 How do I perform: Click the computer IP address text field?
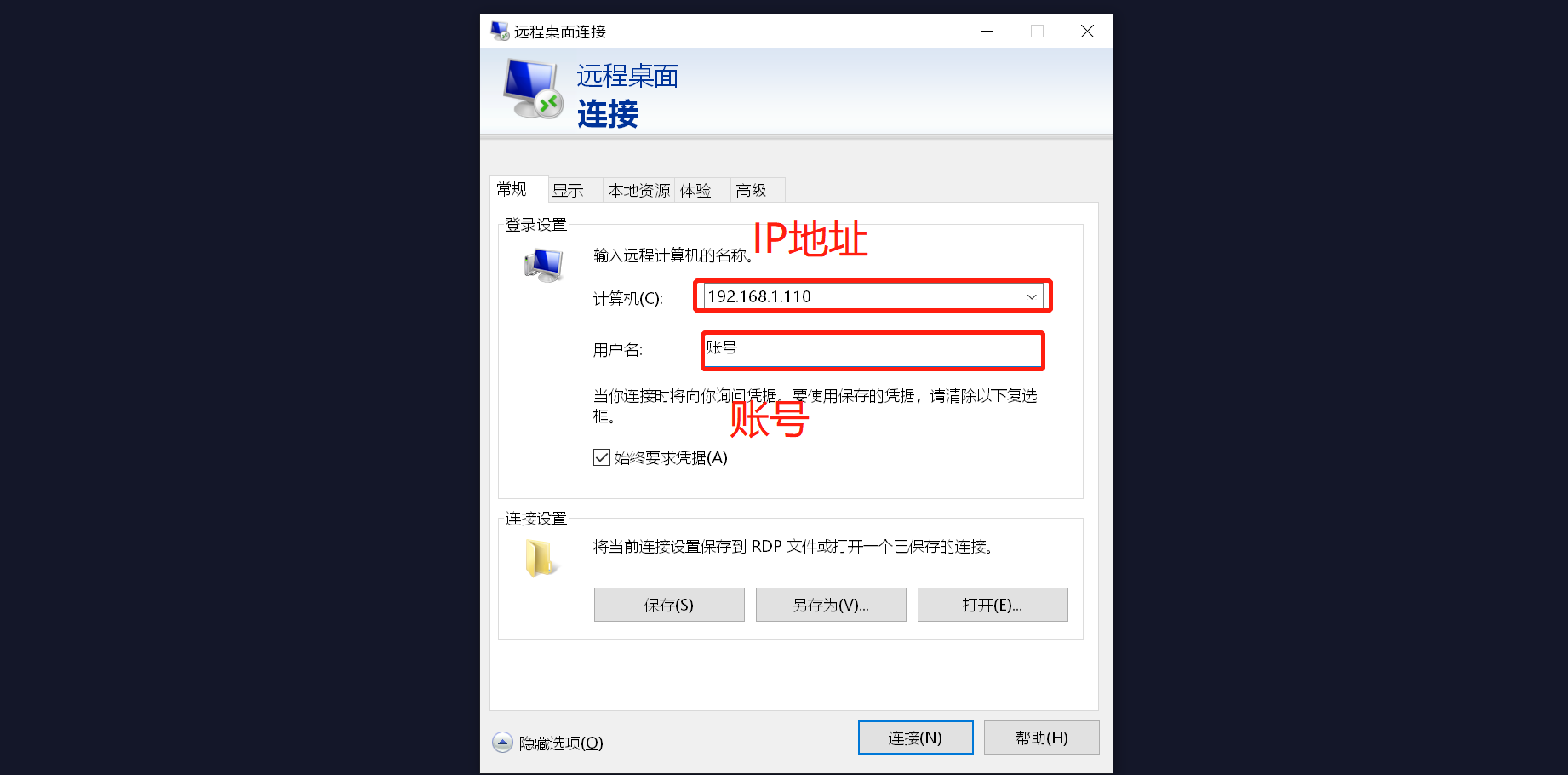(x=861, y=296)
